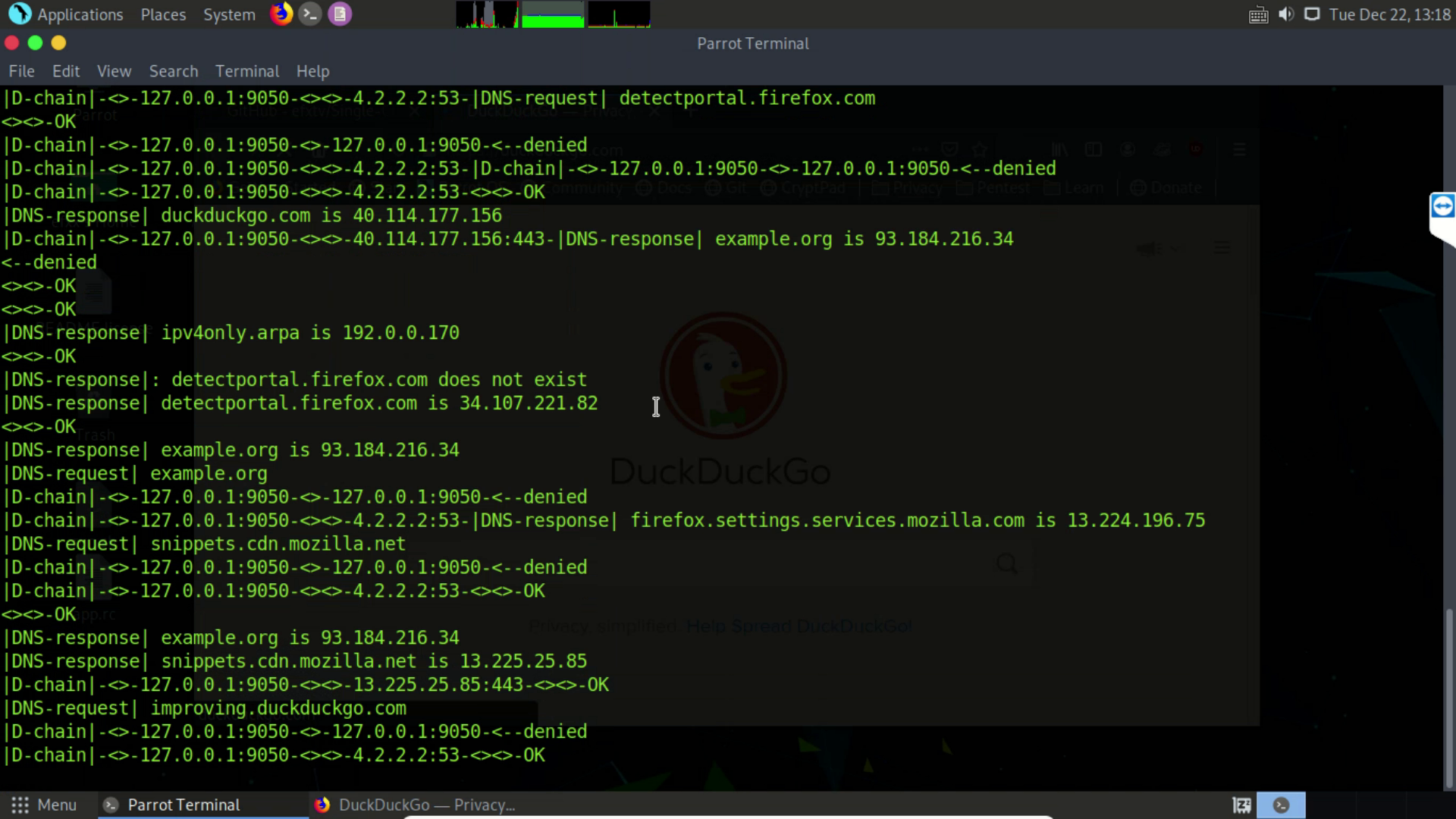
Task: Open the Terminal menu in menu bar
Action: point(246,71)
